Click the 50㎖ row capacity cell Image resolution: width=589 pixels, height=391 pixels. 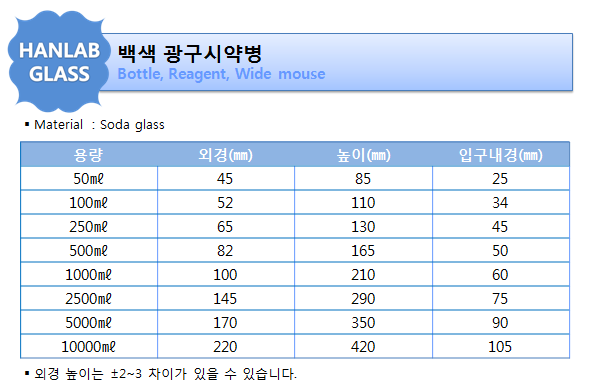pyautogui.click(x=89, y=179)
